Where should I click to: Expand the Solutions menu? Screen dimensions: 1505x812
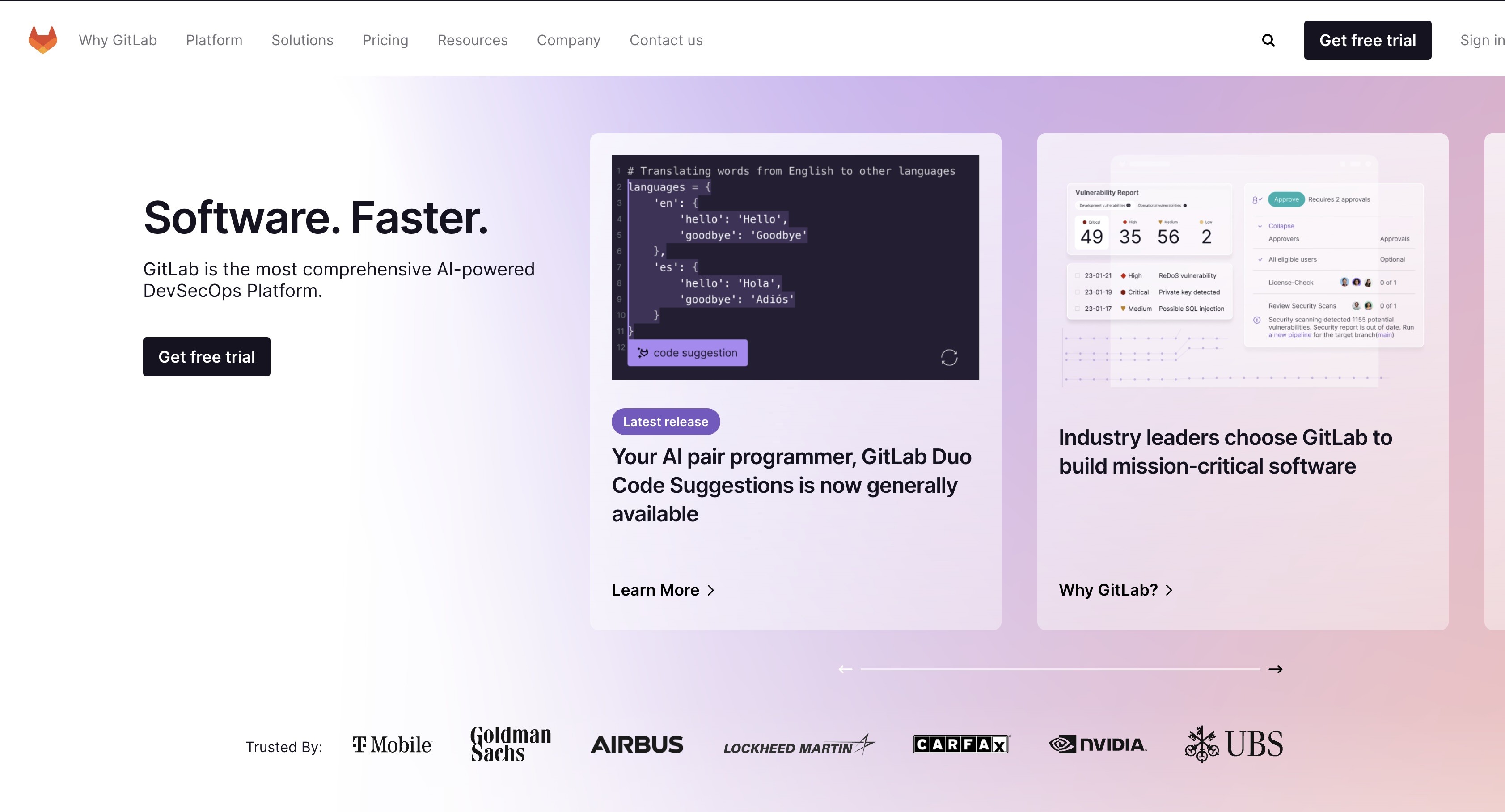(x=302, y=40)
